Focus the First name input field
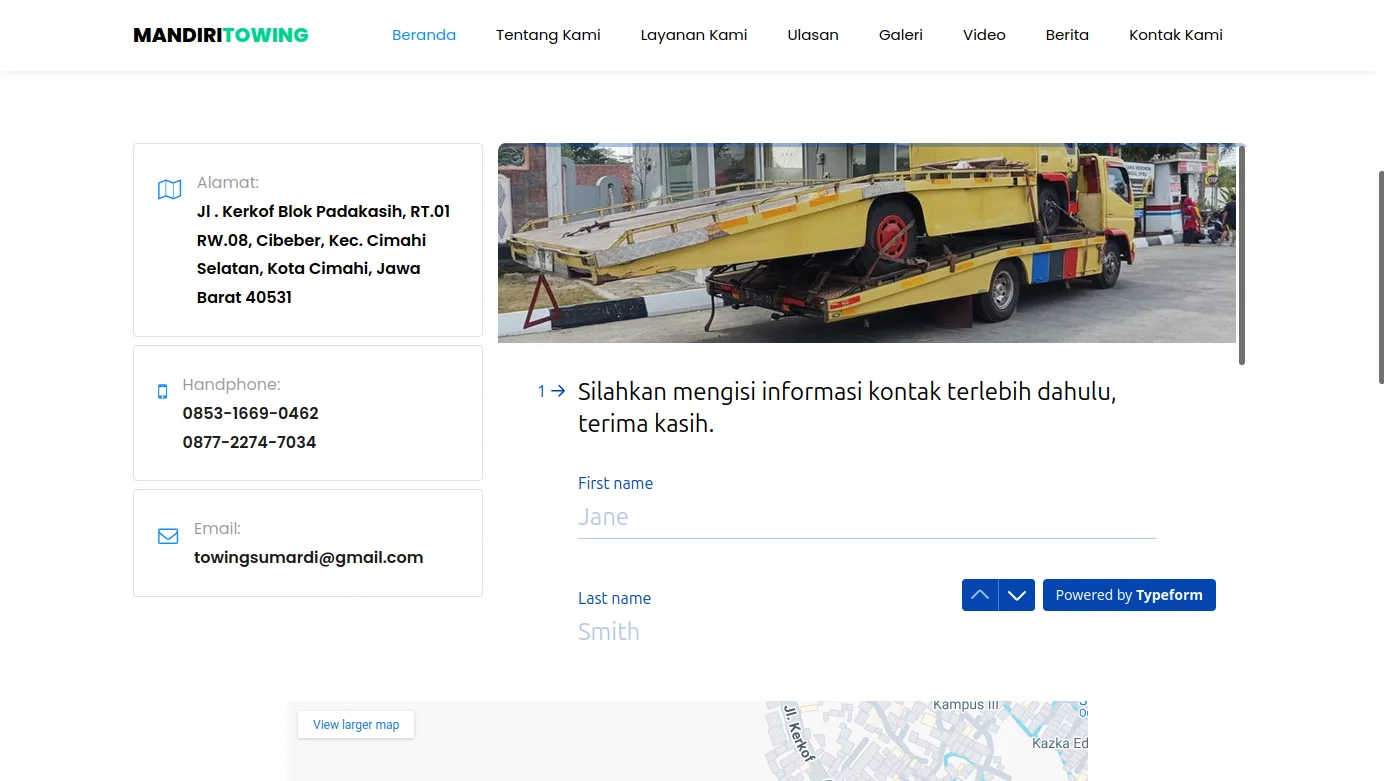The width and height of the screenshot is (1384, 781). tap(866, 517)
